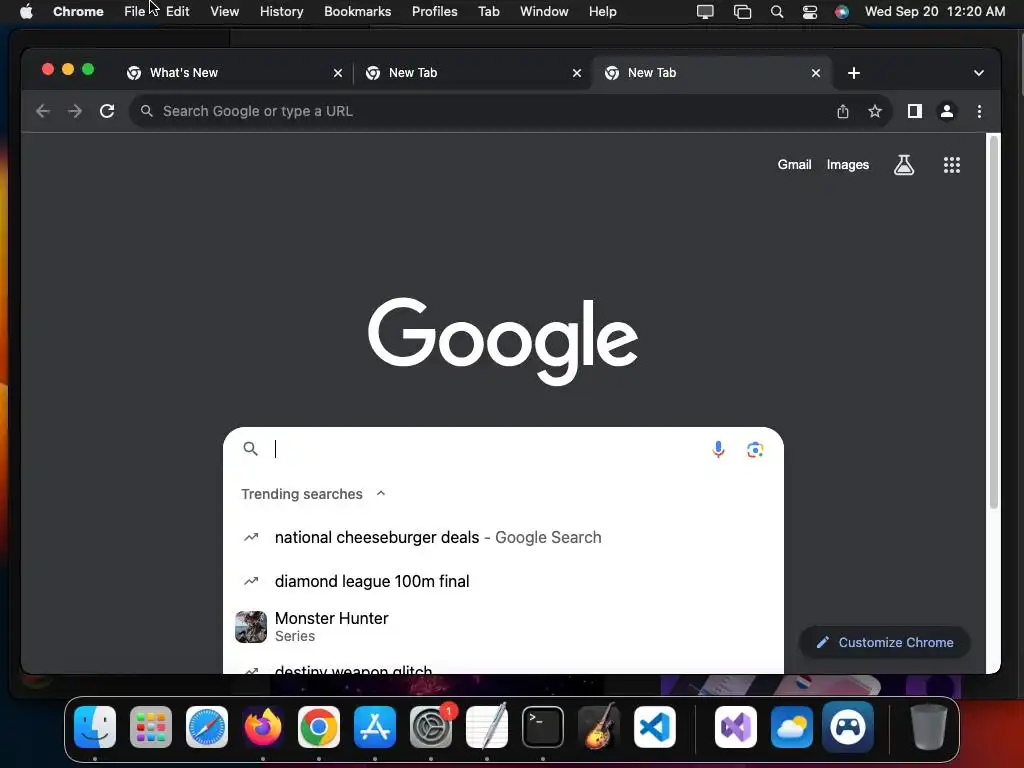This screenshot has height=768, width=1024.
Task: Open the File menu
Action: (135, 12)
